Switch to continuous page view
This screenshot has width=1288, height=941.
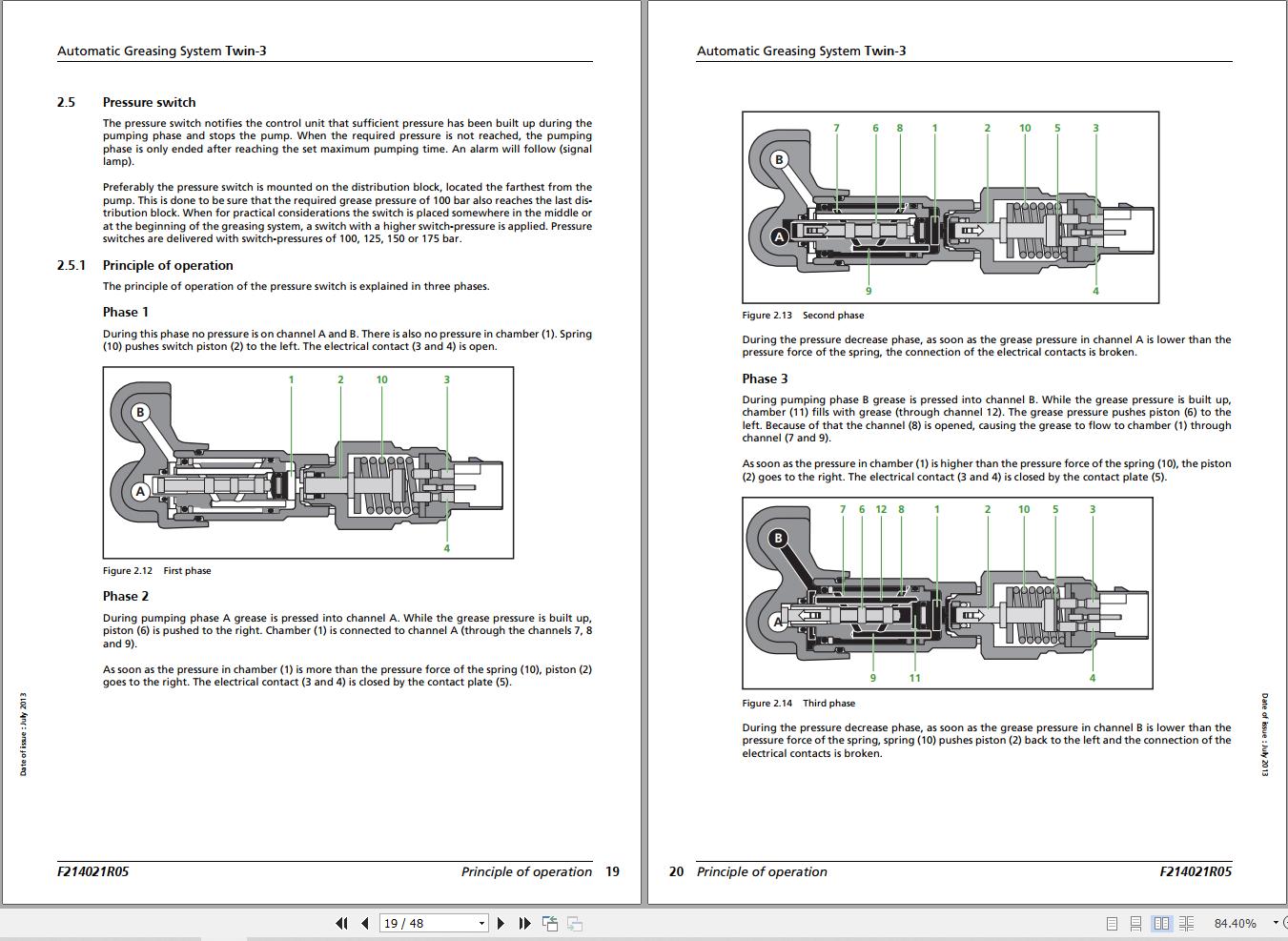pos(1135,923)
